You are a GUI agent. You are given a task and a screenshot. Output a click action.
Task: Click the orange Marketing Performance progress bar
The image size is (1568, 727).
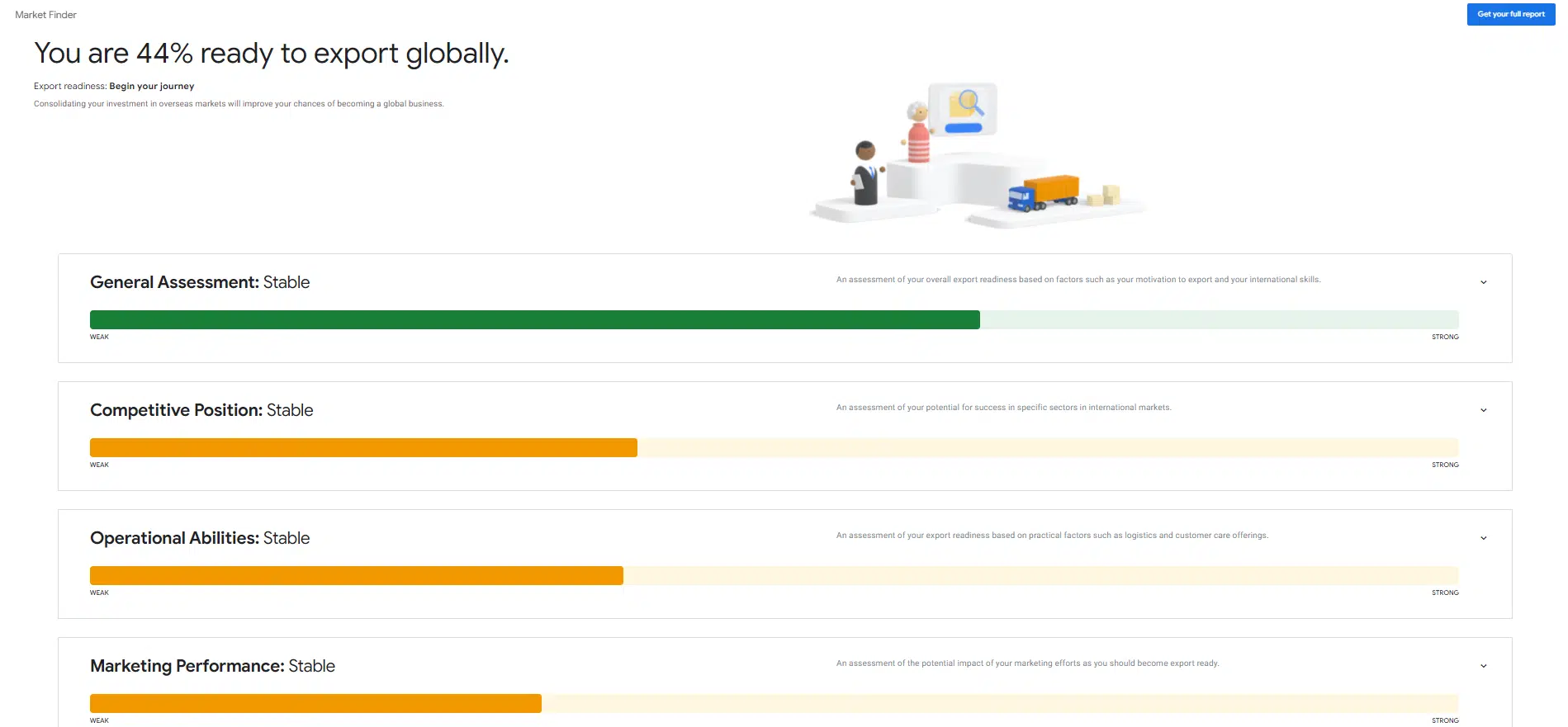[315, 704]
